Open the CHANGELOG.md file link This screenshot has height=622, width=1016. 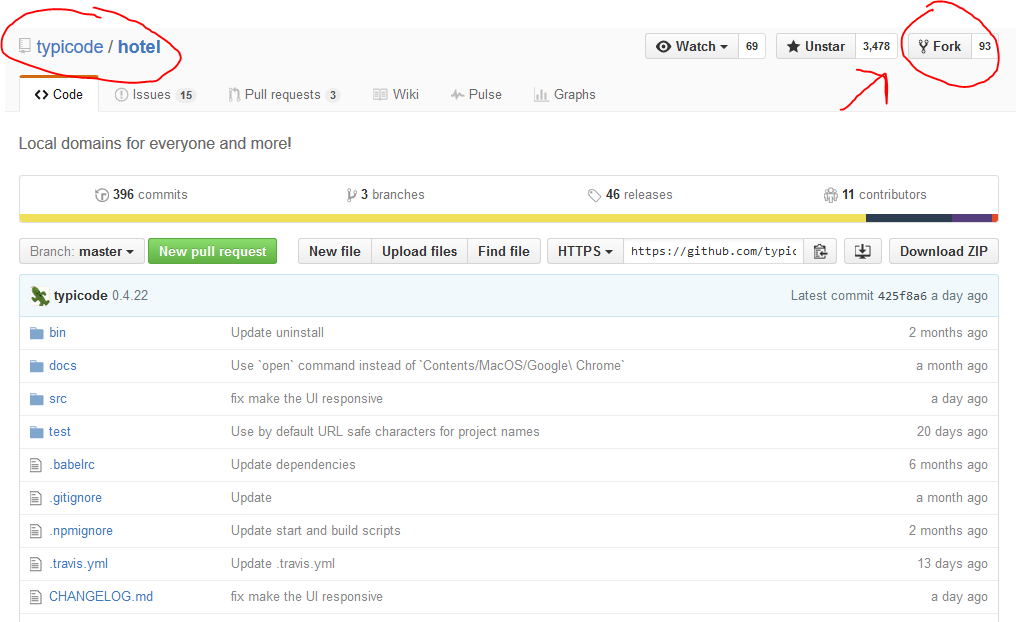(101, 597)
